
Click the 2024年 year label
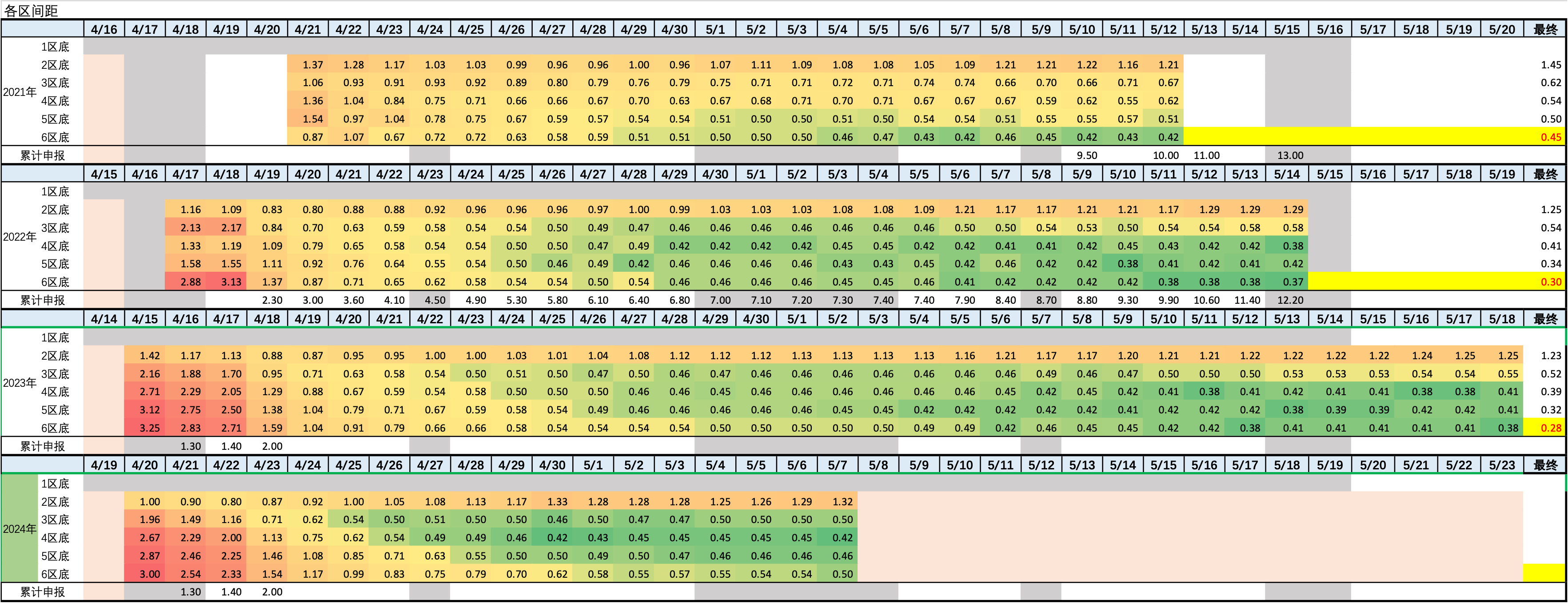coord(20,529)
